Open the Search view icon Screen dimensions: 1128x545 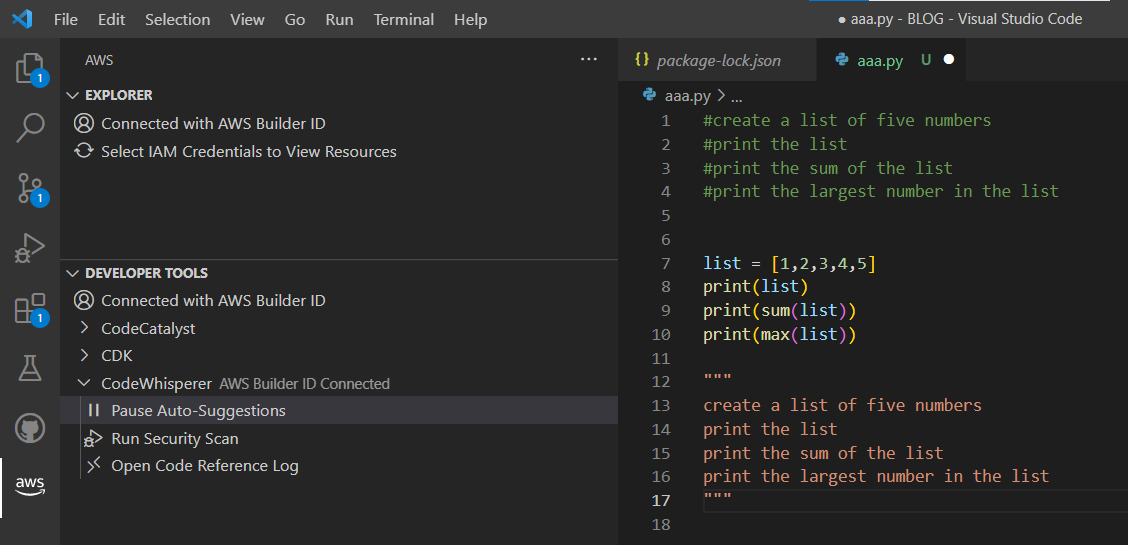pos(30,127)
